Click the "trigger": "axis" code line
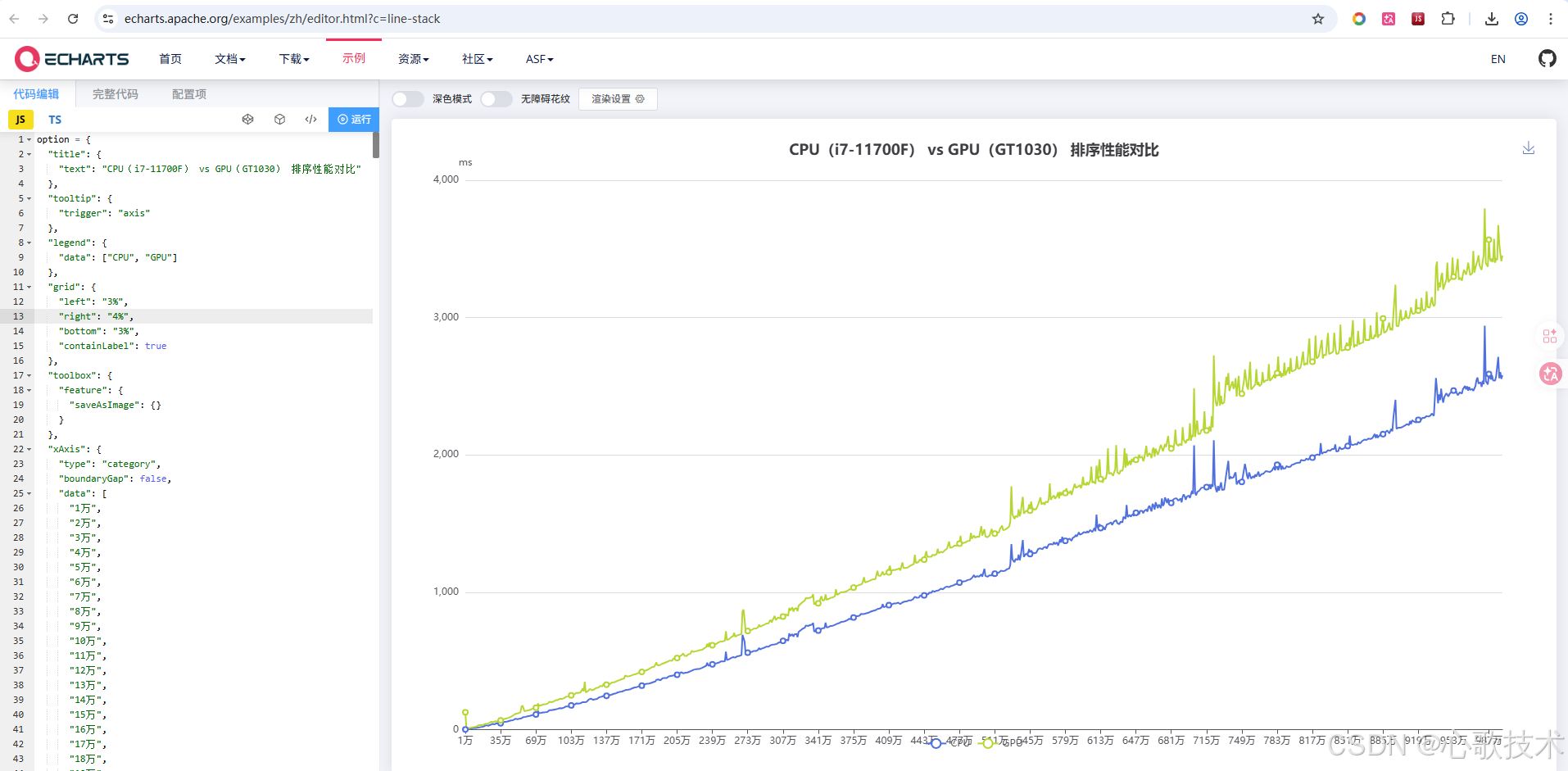The height and width of the screenshot is (771, 1568). pos(104,213)
